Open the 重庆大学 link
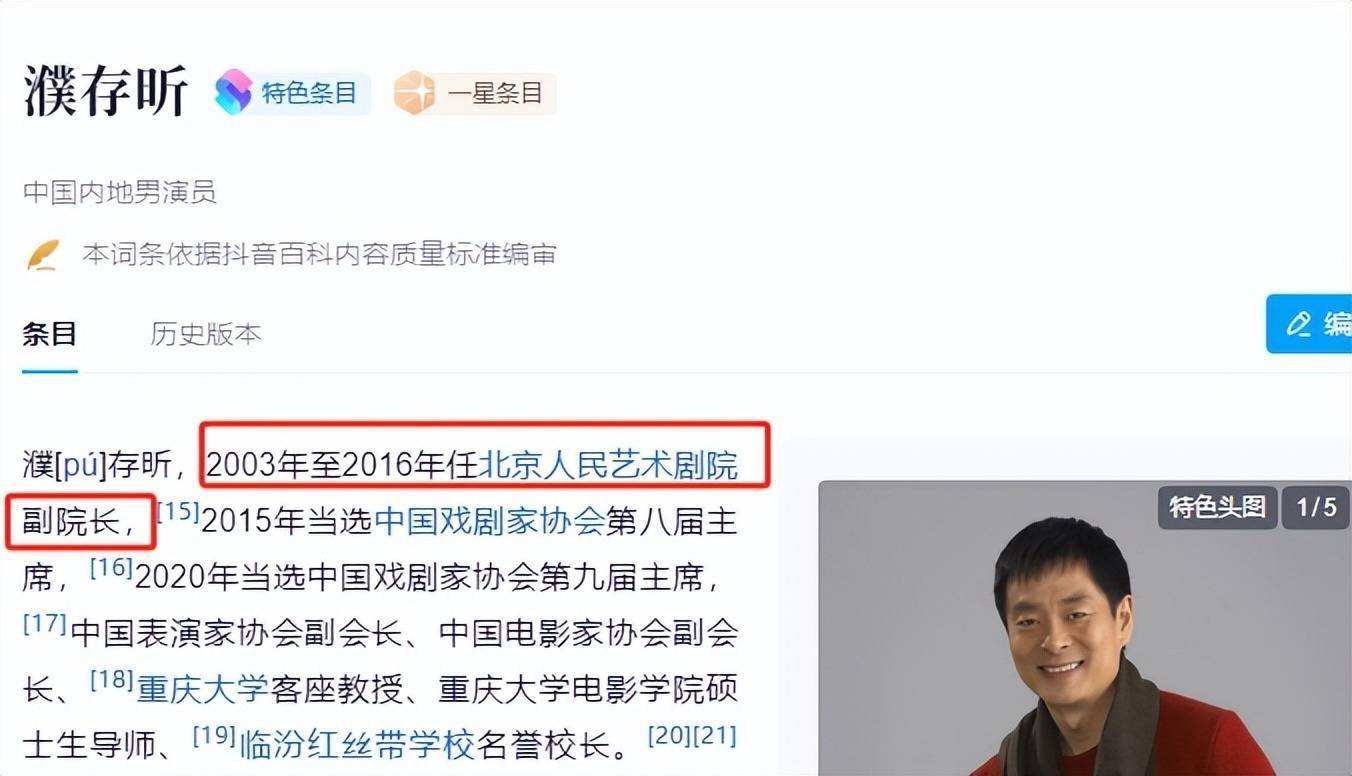 pyautogui.click(x=203, y=688)
